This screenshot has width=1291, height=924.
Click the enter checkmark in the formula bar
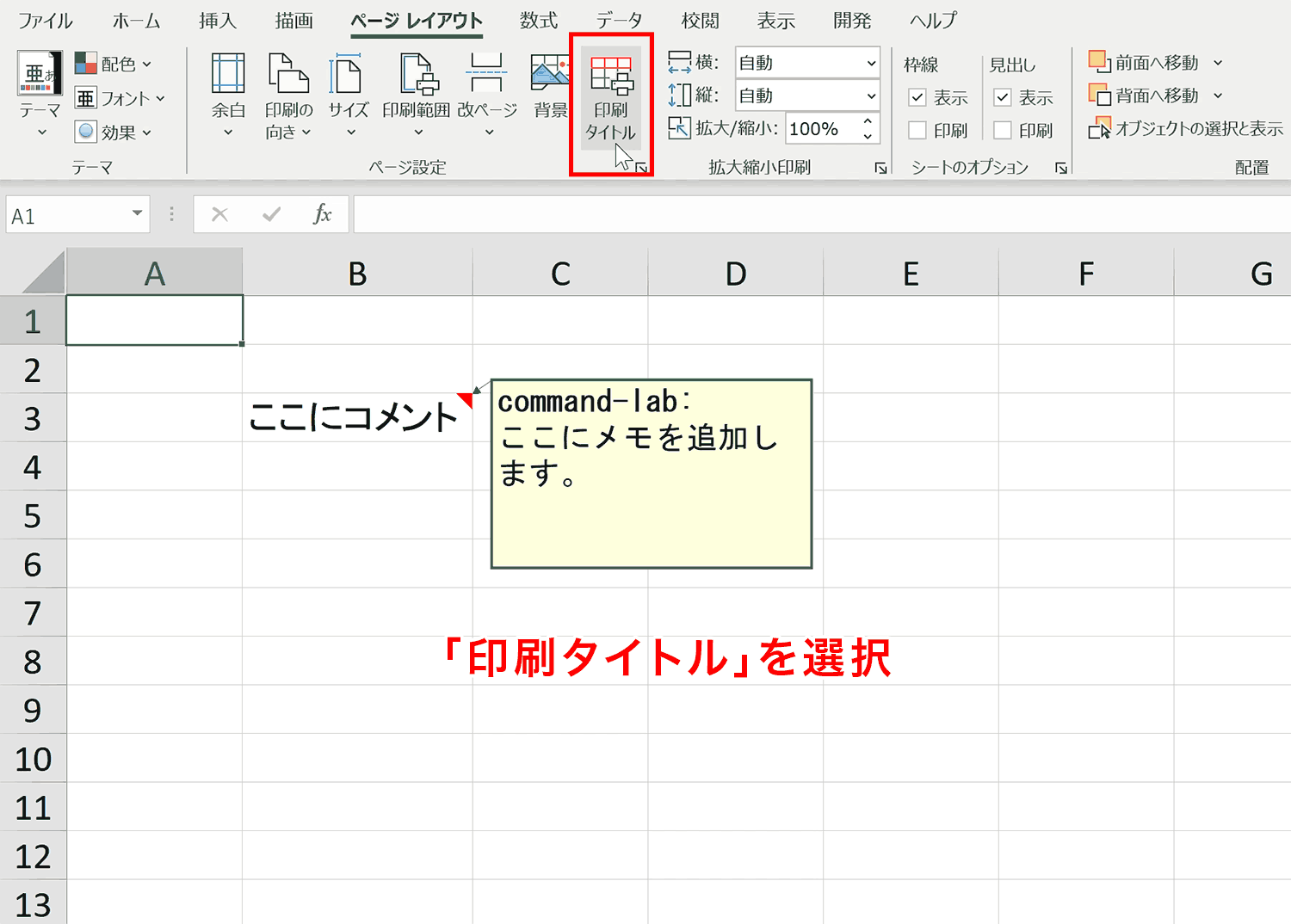point(272,215)
